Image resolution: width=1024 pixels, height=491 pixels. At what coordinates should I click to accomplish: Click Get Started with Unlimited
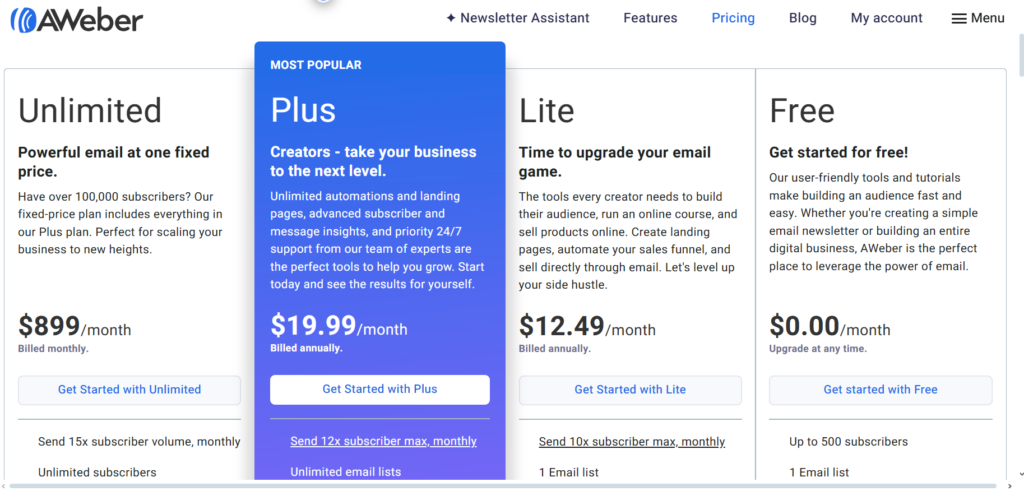[x=129, y=390]
